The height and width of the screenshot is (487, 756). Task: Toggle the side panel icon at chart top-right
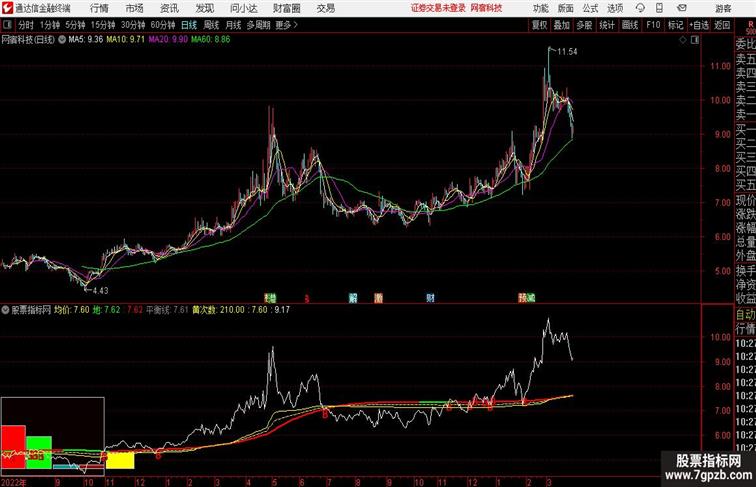tap(695, 40)
